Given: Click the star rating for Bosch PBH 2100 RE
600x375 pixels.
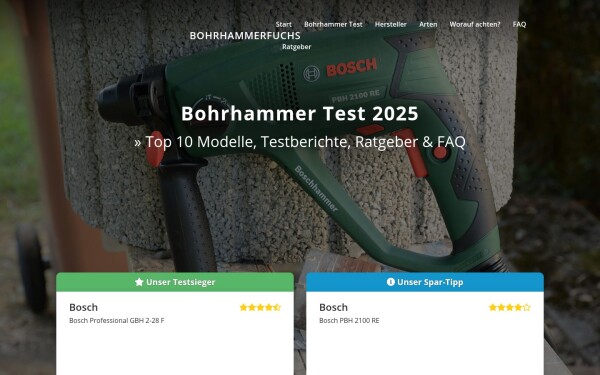Looking at the screenshot, I should (x=510, y=307).
